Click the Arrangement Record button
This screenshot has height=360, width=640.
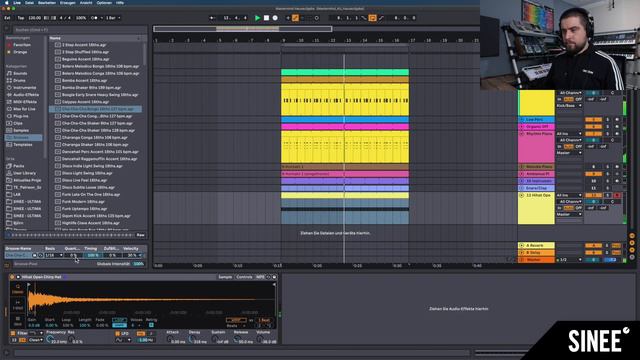275,18
